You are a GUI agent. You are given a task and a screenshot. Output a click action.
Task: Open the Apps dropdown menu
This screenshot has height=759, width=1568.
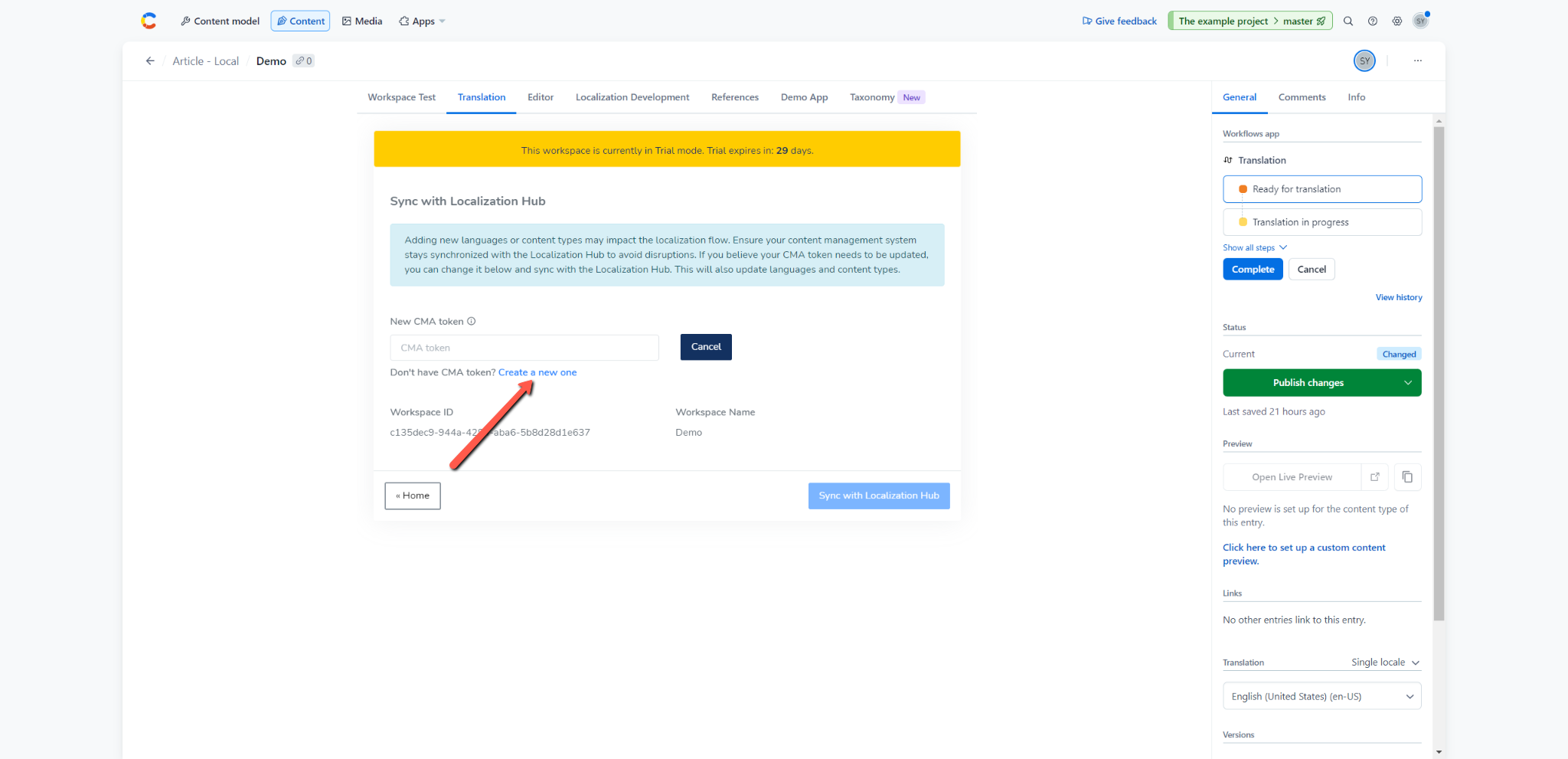pyautogui.click(x=423, y=21)
